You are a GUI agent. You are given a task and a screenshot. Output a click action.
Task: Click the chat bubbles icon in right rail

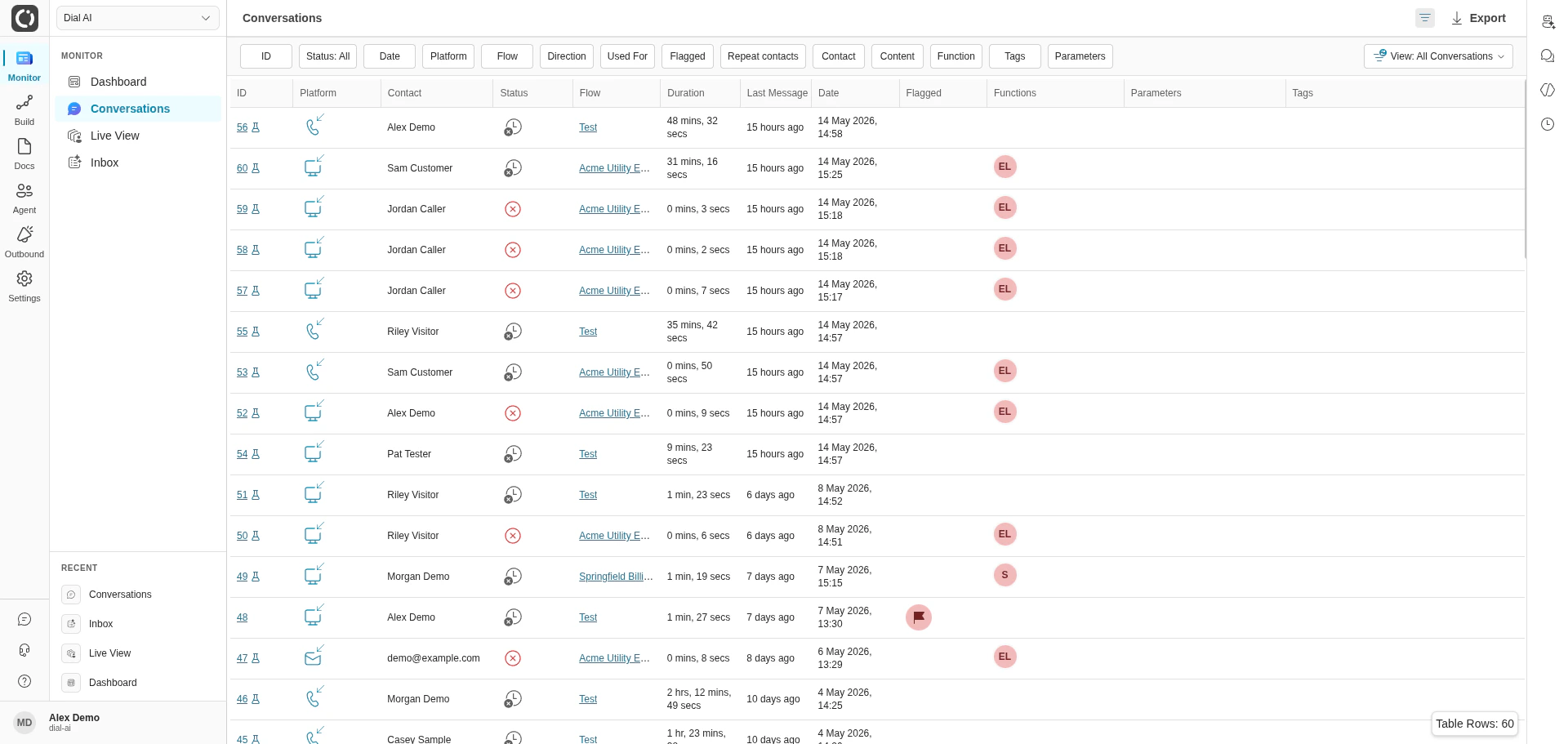tap(1548, 56)
